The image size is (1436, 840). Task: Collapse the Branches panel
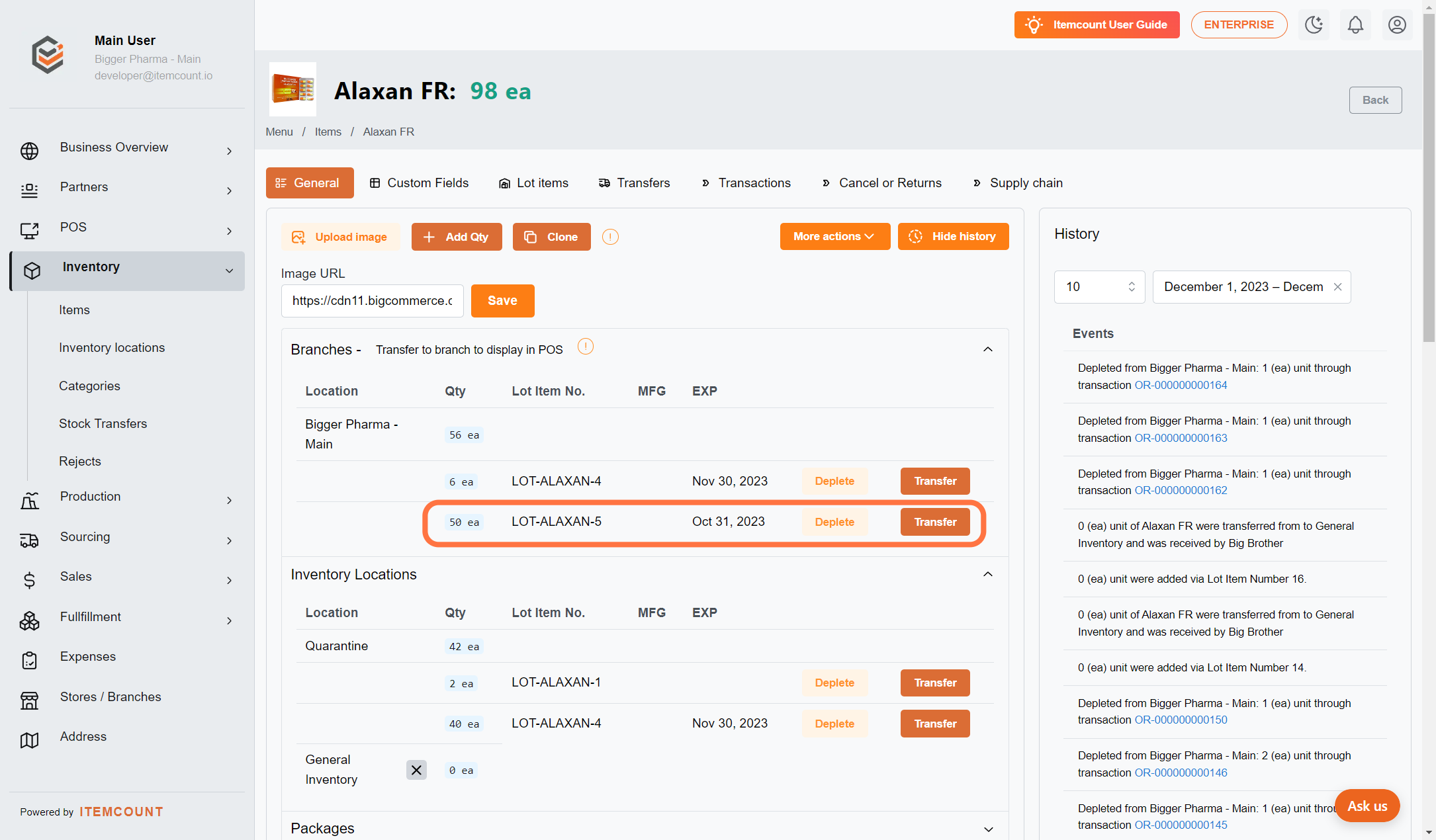coord(988,349)
